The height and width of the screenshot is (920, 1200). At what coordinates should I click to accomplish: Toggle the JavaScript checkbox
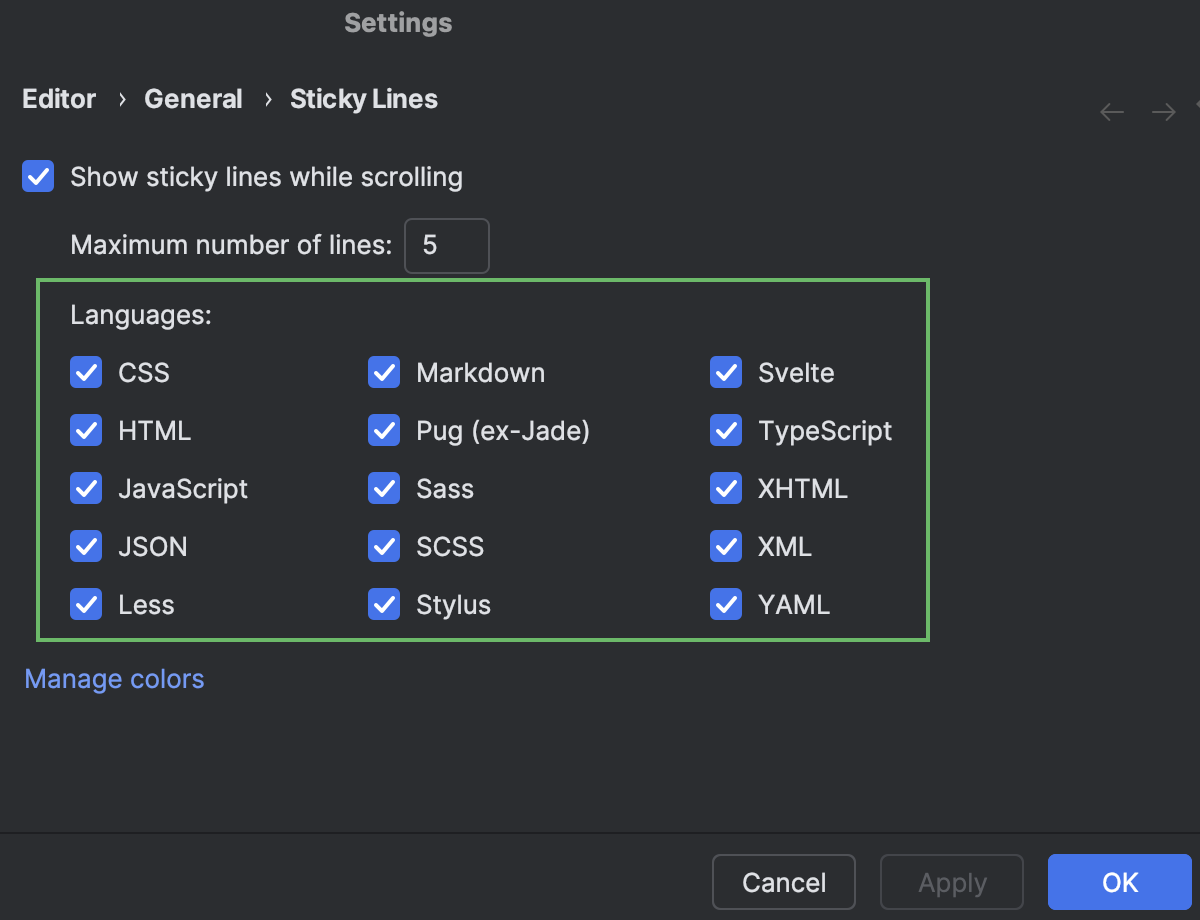coord(86,488)
